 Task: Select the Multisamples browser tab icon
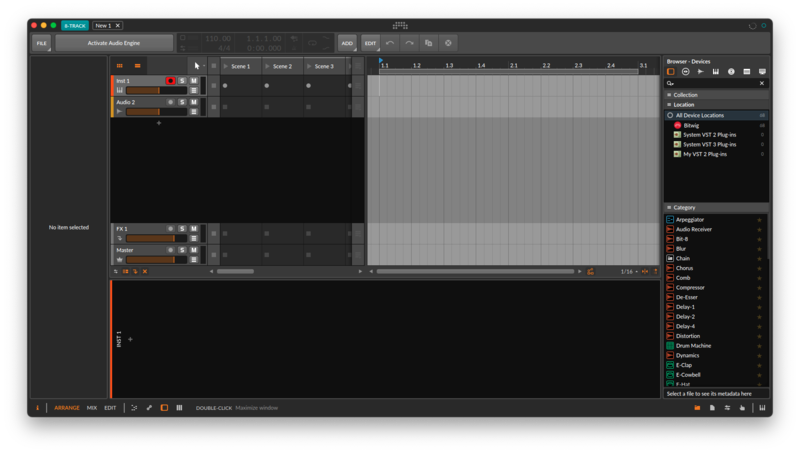point(701,72)
